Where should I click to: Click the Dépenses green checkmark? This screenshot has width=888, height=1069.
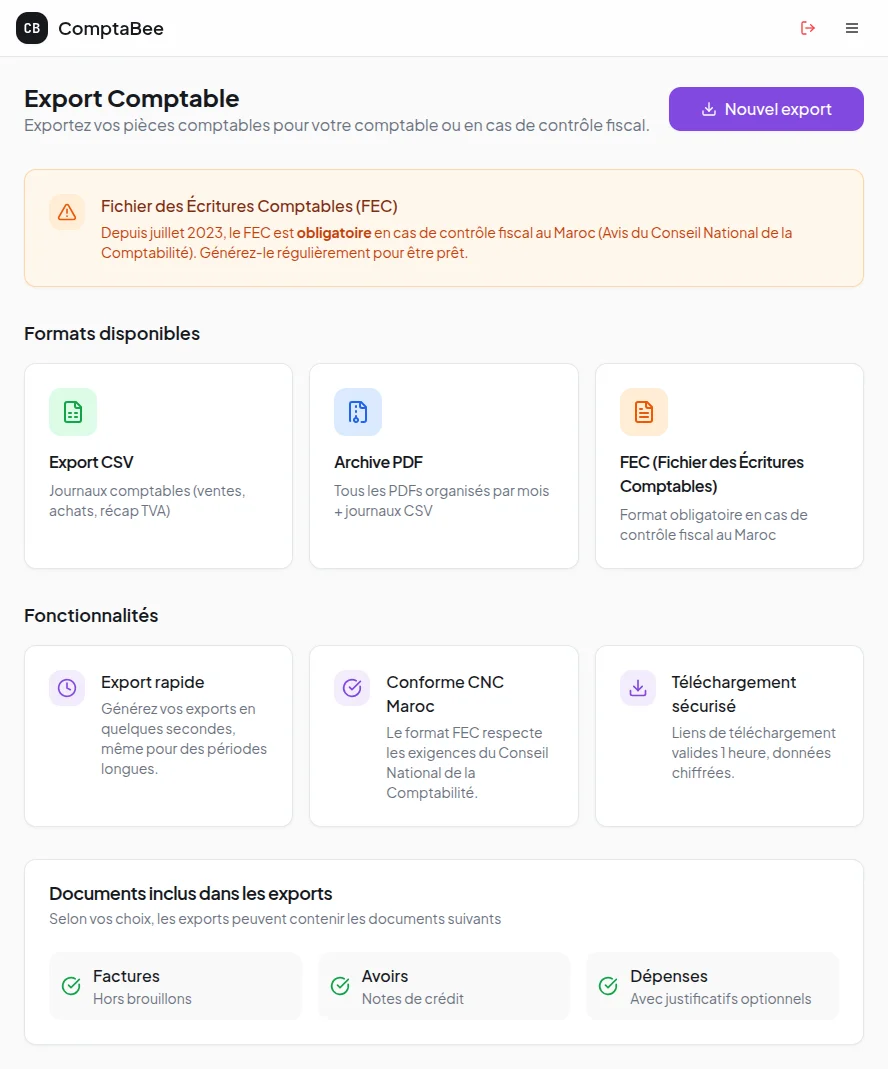[x=608, y=986]
